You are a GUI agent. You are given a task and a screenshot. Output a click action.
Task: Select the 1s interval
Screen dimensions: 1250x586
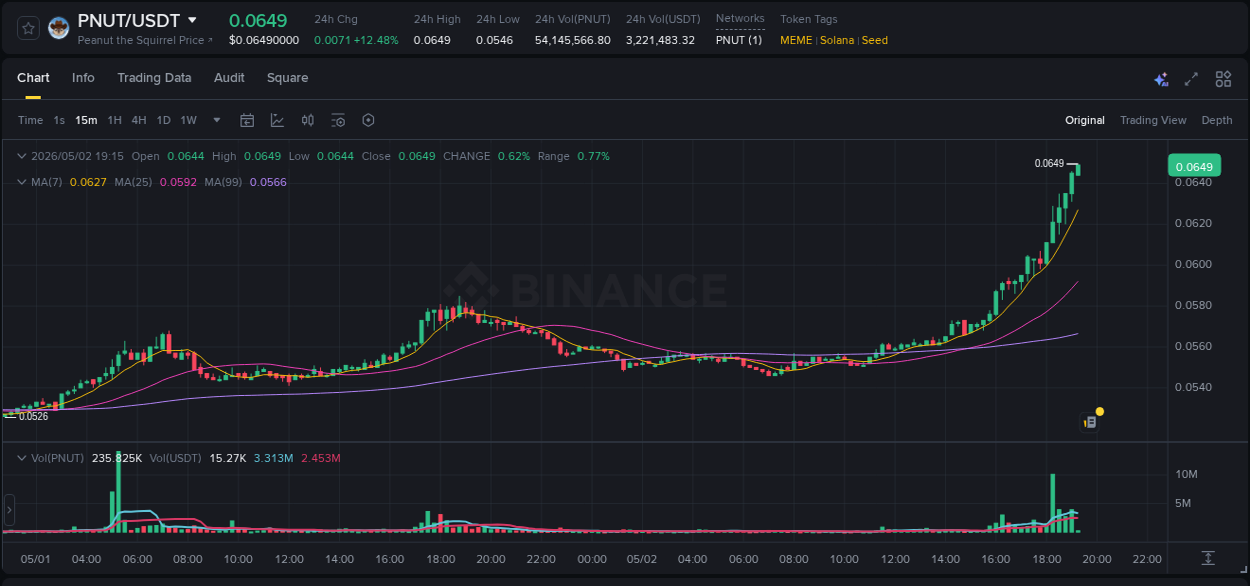59,120
